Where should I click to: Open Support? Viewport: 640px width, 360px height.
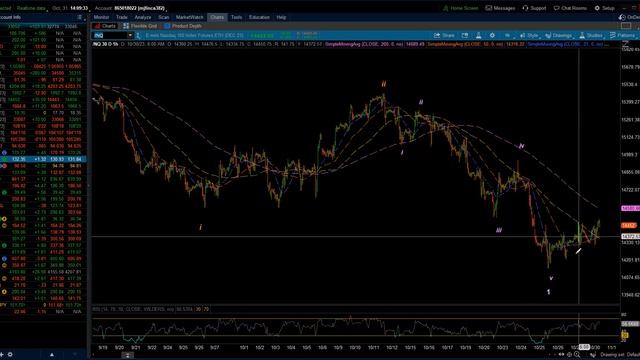point(534,8)
